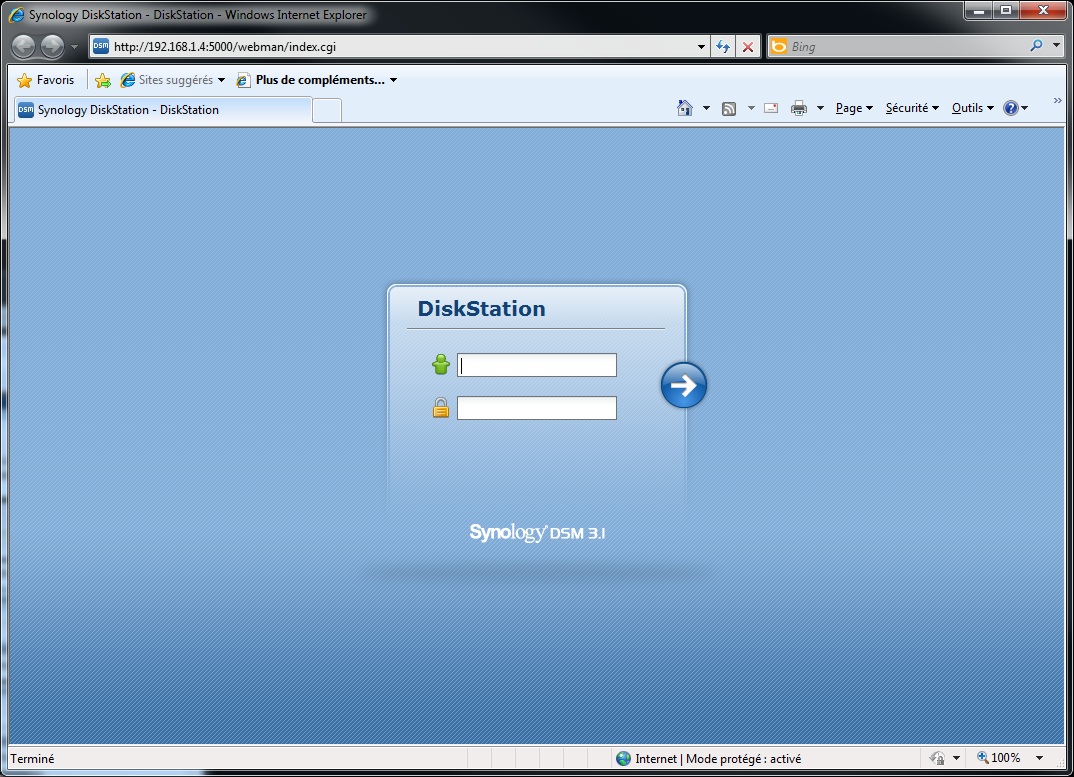Viewport: 1074px width, 777px height.
Task: Minimize the Internet Explorer window
Action: point(979,10)
